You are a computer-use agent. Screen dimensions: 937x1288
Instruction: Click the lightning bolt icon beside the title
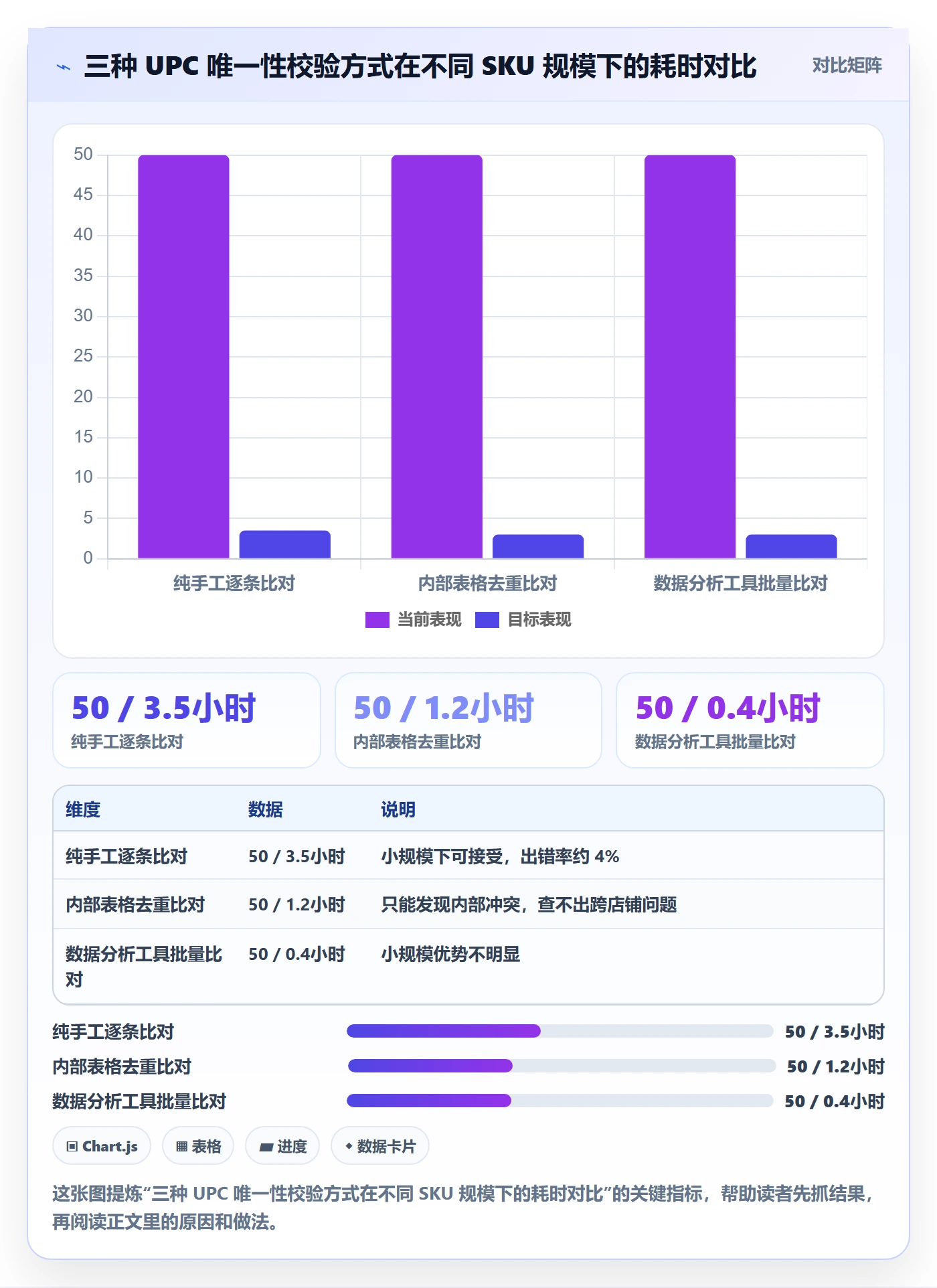click(64, 67)
